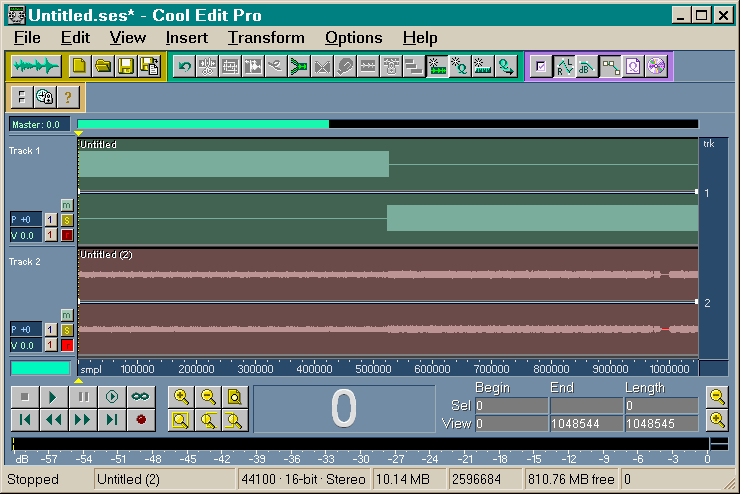Mute Track 2 with its m button
Screen dimensions: 740x494
(x=67, y=315)
